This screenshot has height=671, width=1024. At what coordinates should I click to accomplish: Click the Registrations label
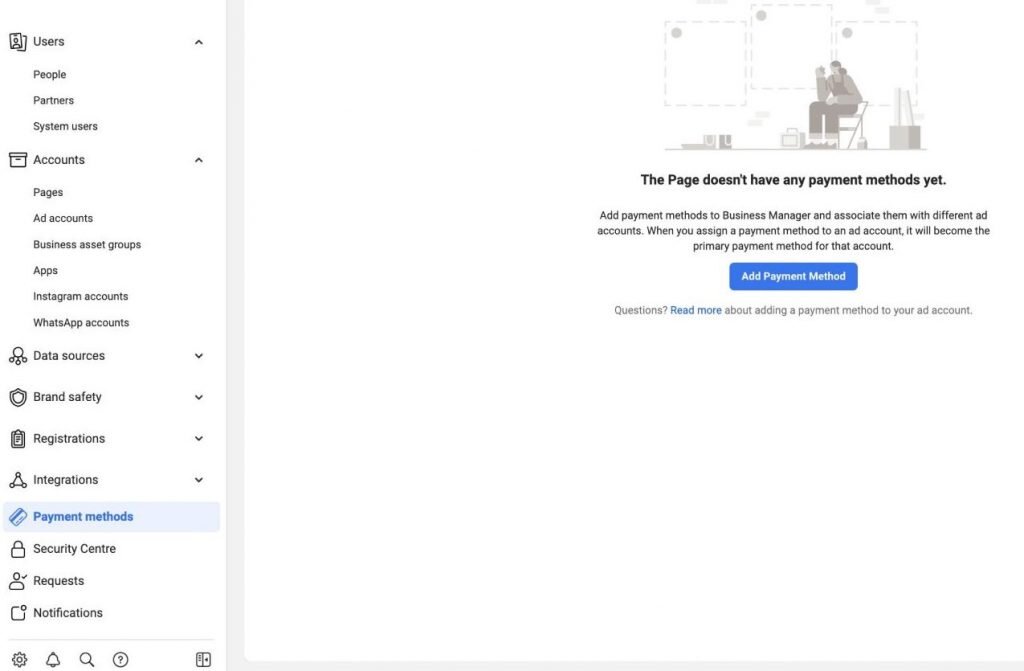tap(69, 438)
